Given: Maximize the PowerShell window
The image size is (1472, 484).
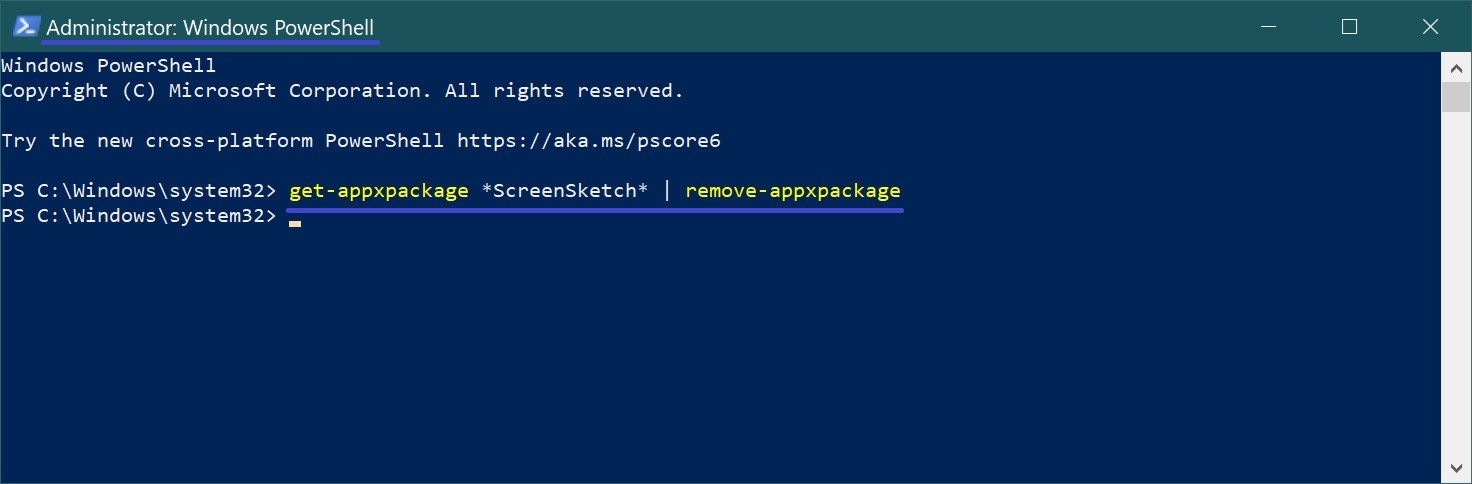Looking at the screenshot, I should coord(1349,27).
